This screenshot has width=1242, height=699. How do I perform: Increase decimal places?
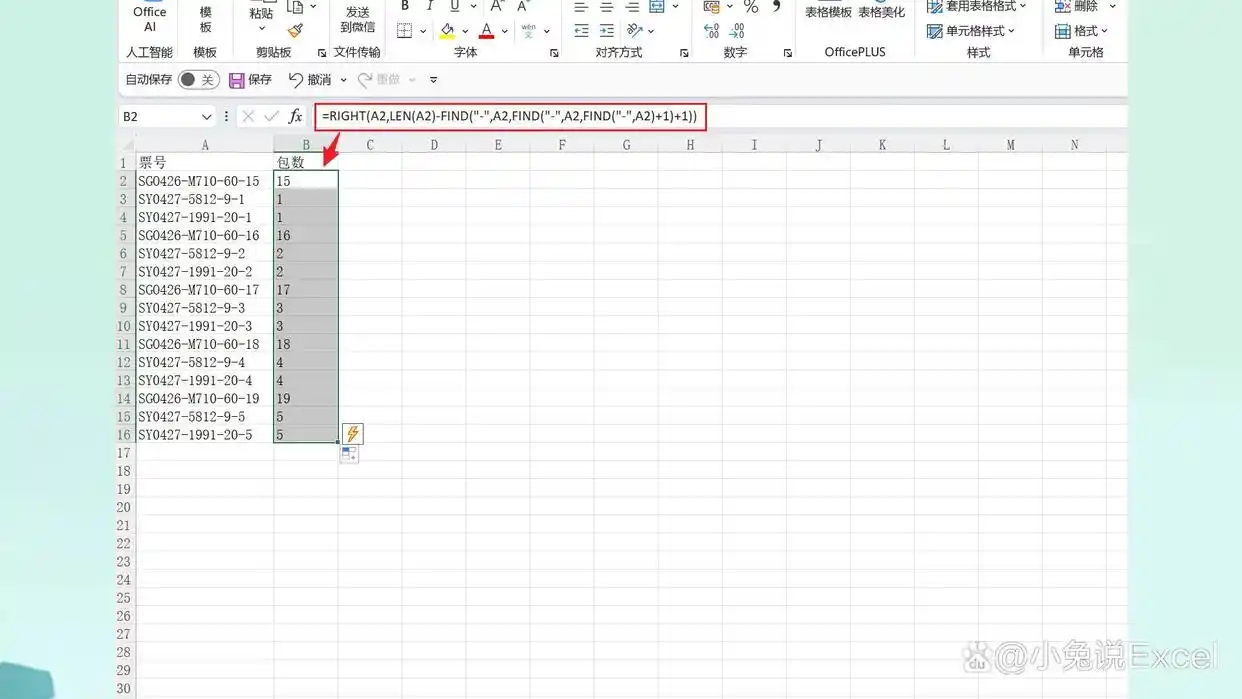711,31
